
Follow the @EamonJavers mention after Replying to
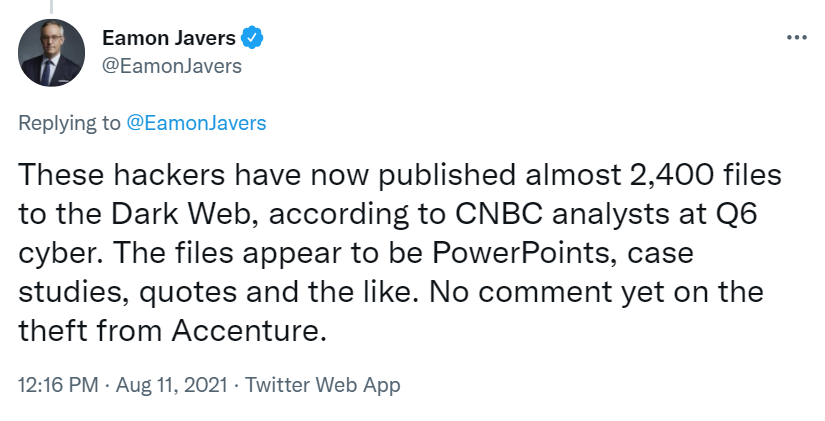[x=196, y=123]
